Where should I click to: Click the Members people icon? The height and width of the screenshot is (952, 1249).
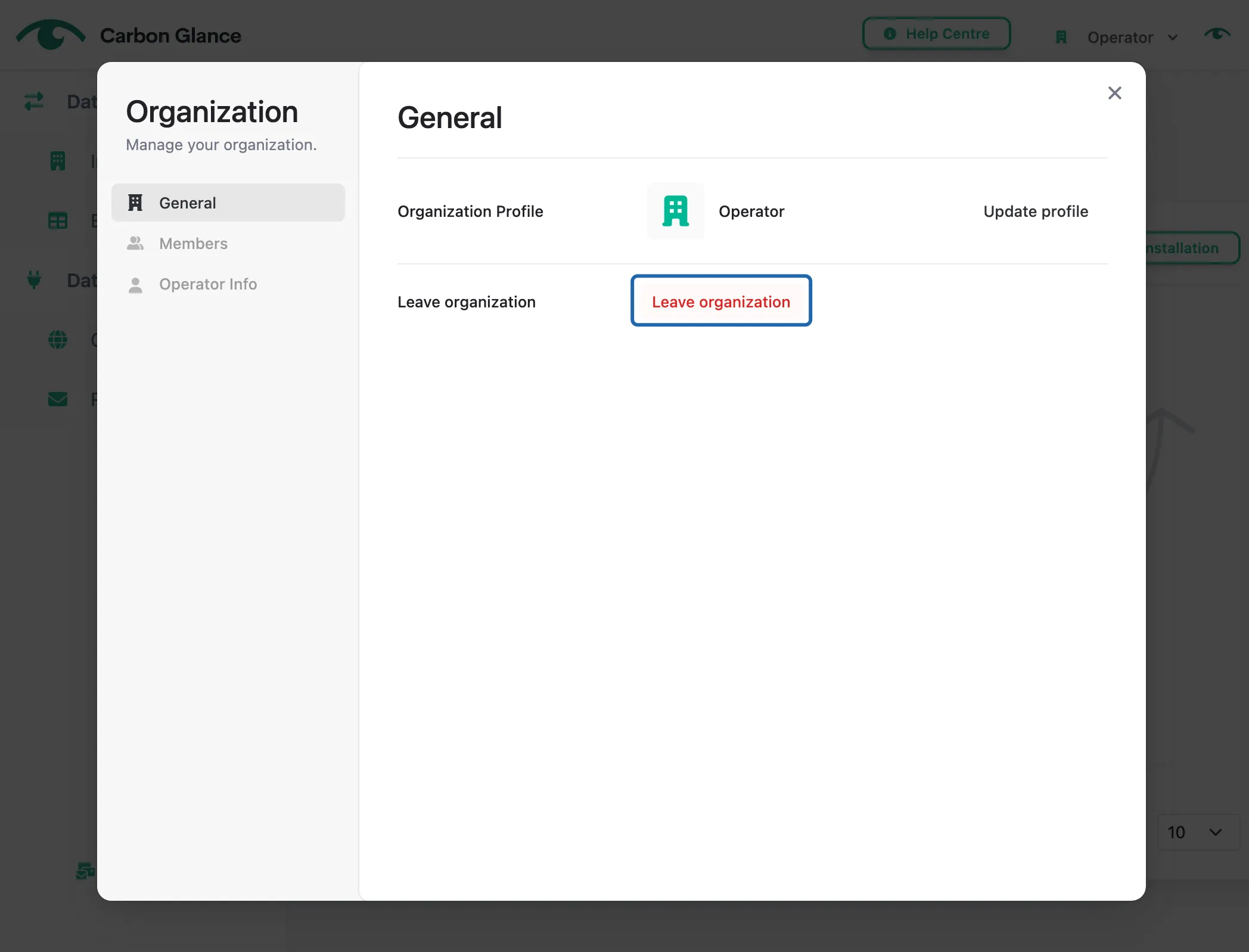coord(136,243)
